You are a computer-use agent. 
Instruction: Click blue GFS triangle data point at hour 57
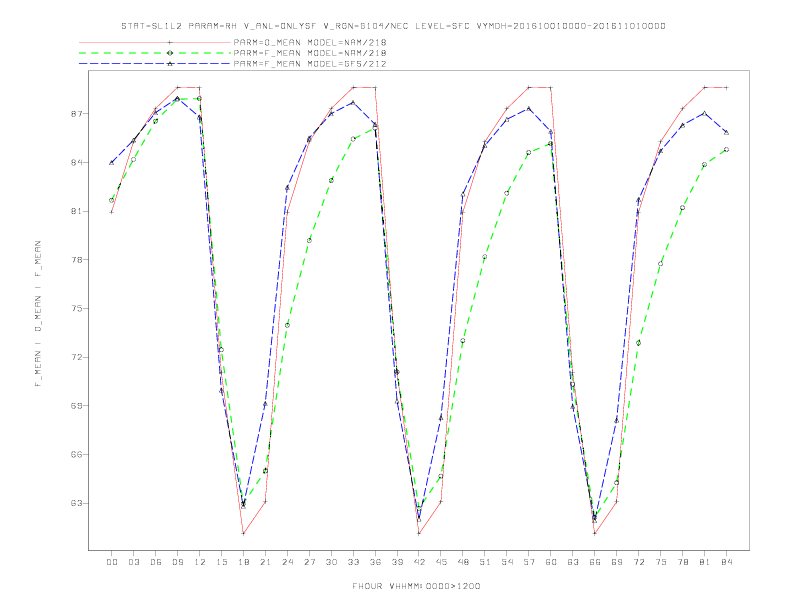(x=529, y=109)
